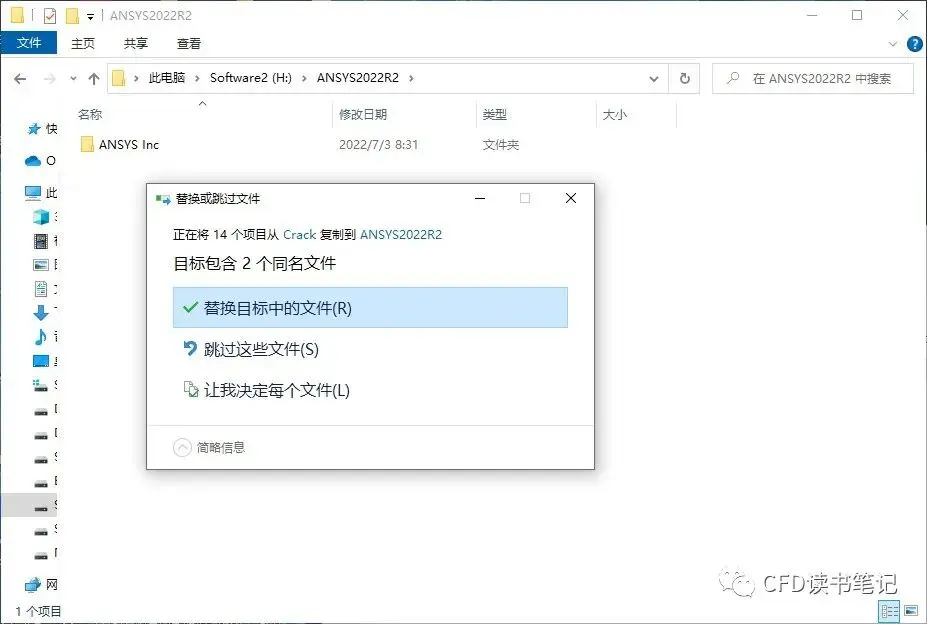Open Videos film icon in sidebar
The image size is (927, 624).
point(41,241)
